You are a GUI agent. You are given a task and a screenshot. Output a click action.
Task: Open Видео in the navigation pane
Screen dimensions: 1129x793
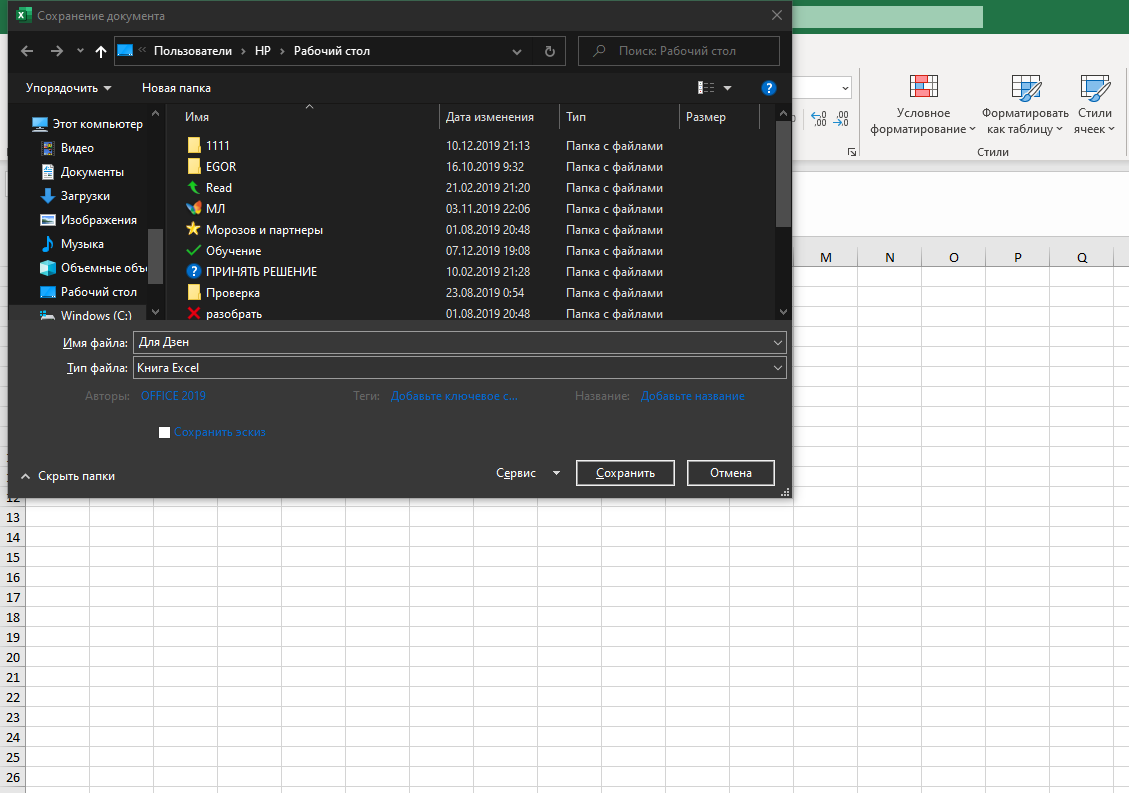click(x=68, y=148)
